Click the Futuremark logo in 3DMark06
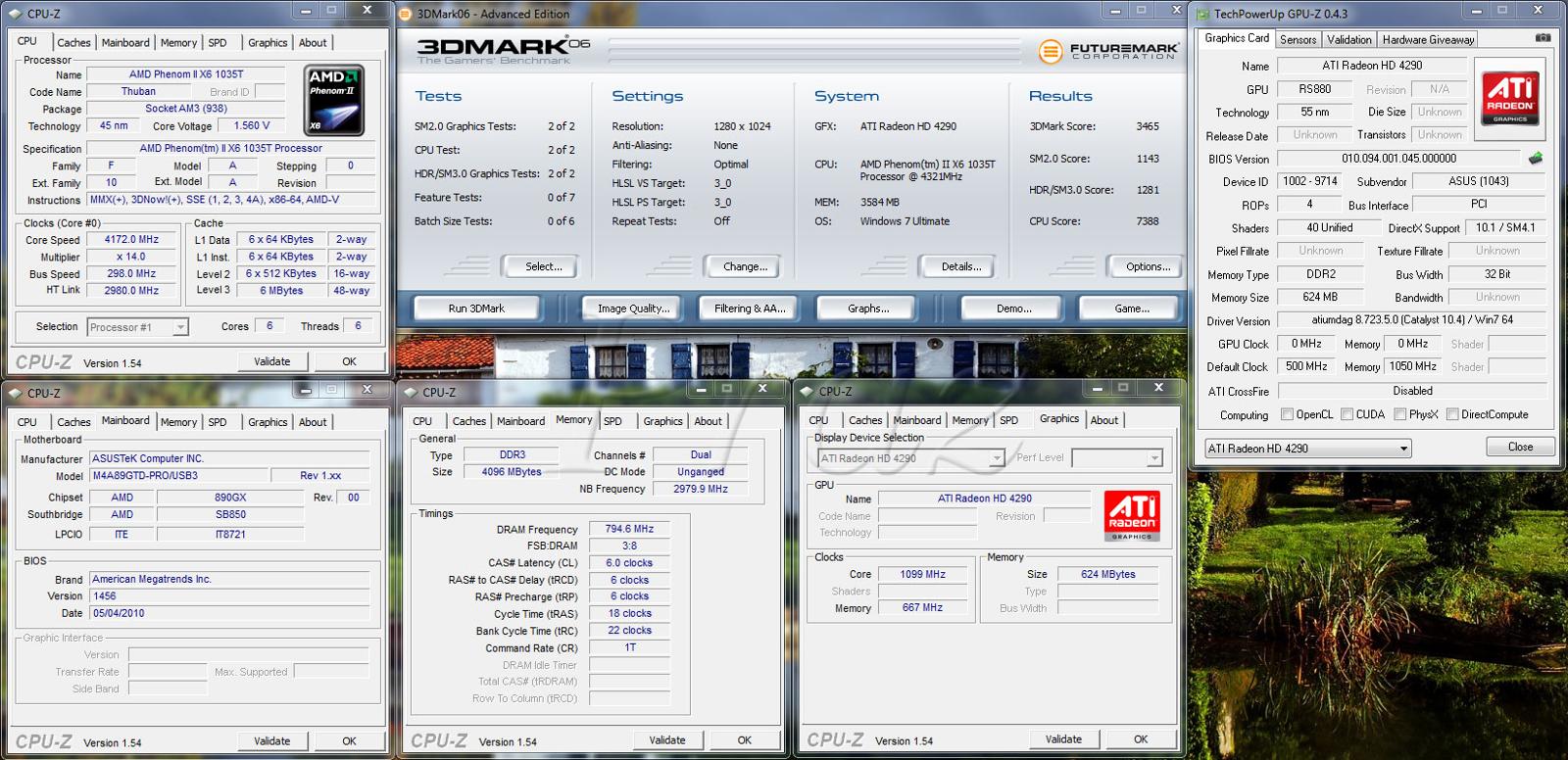 (x=1108, y=51)
